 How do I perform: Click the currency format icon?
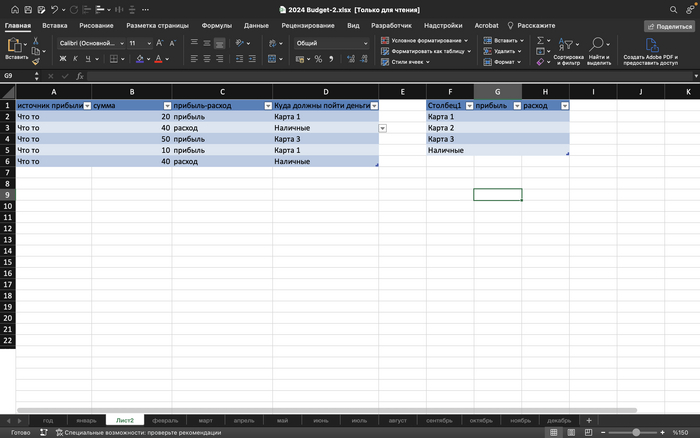pos(300,59)
